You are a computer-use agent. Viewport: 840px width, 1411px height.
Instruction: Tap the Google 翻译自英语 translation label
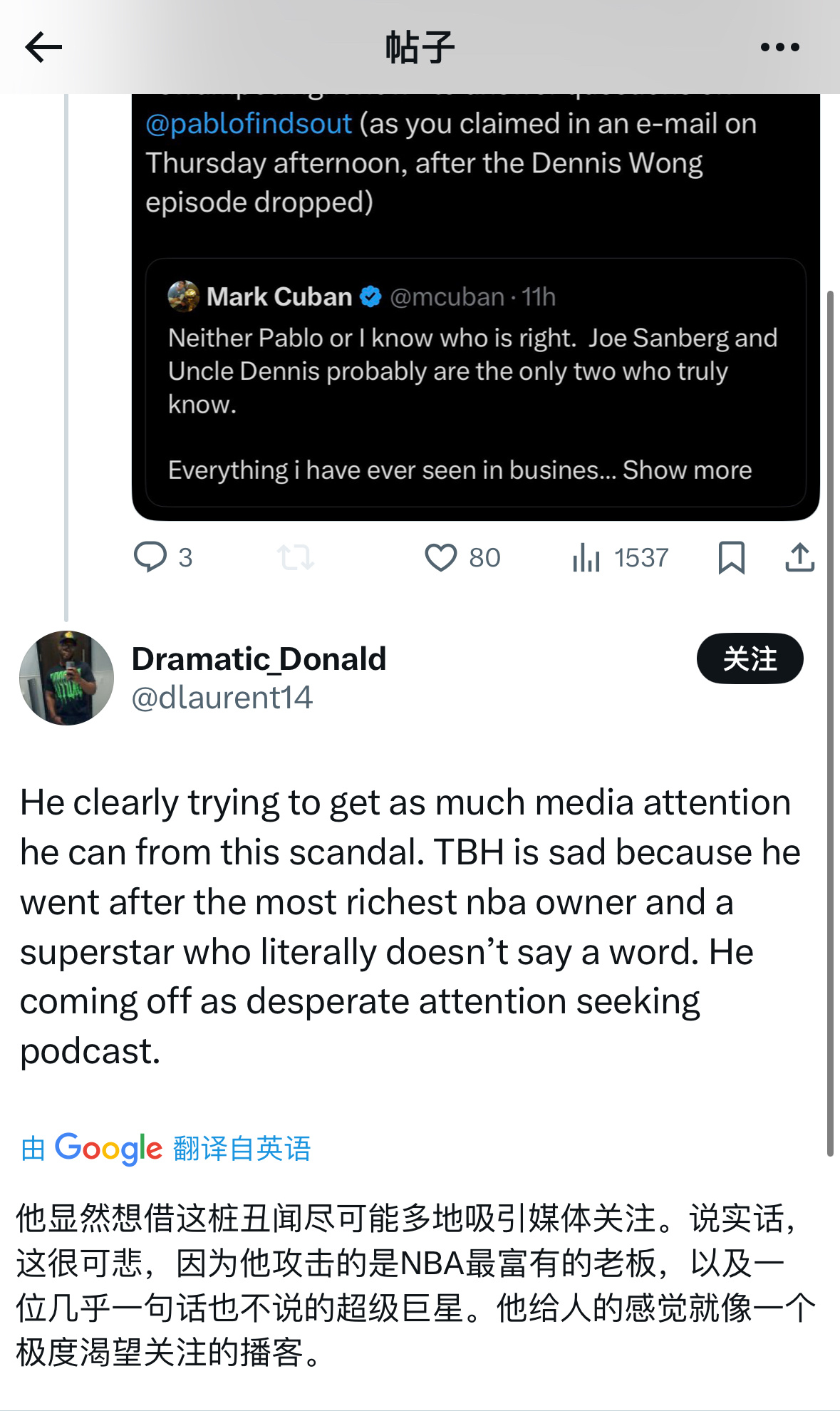pyautogui.click(x=165, y=1149)
